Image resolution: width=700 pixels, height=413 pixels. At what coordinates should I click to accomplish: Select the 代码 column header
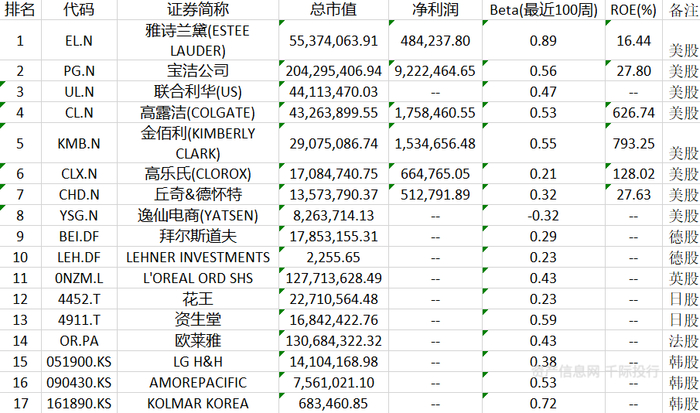click(79, 9)
